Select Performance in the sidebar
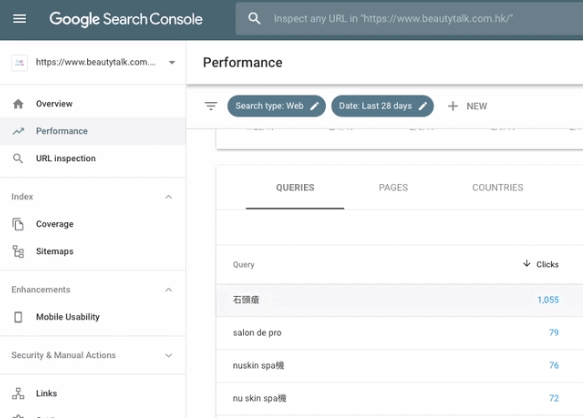Viewport: 583px width, 418px height. (93, 131)
